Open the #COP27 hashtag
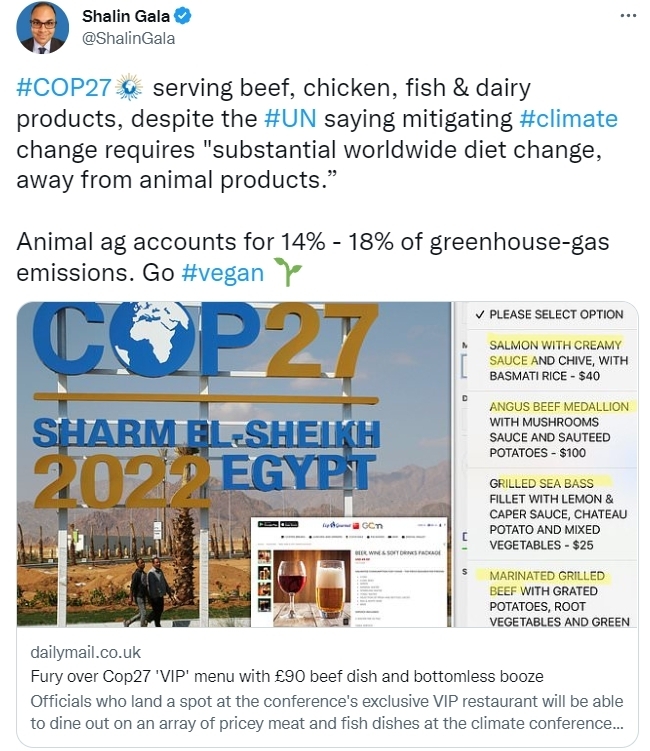 [x=64, y=88]
